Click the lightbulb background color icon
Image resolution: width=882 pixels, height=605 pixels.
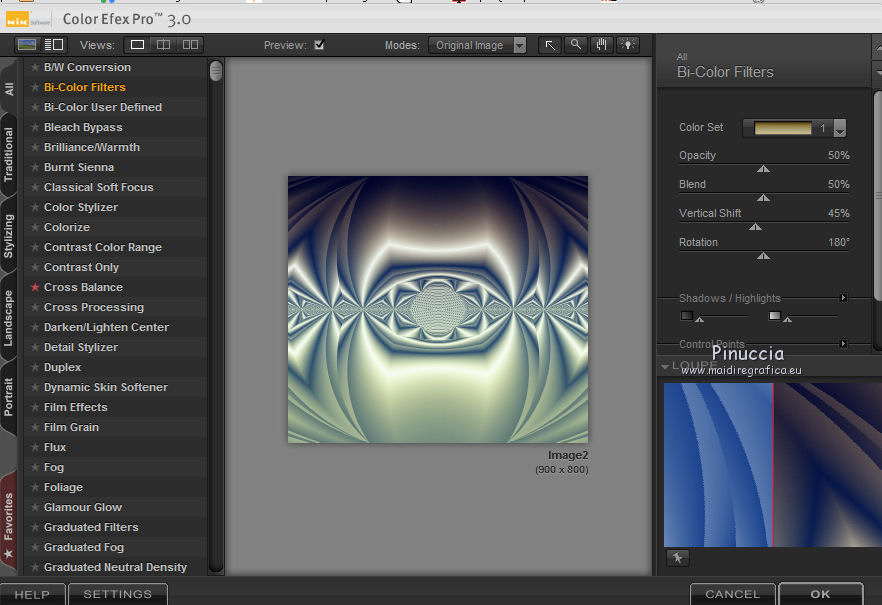point(628,45)
